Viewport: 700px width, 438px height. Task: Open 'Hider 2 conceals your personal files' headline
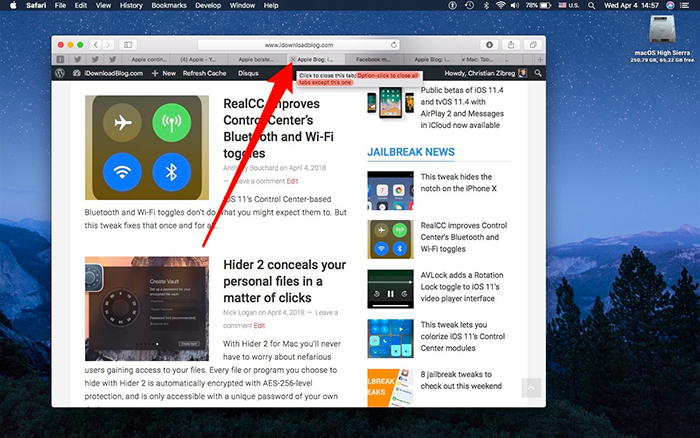[x=284, y=281]
